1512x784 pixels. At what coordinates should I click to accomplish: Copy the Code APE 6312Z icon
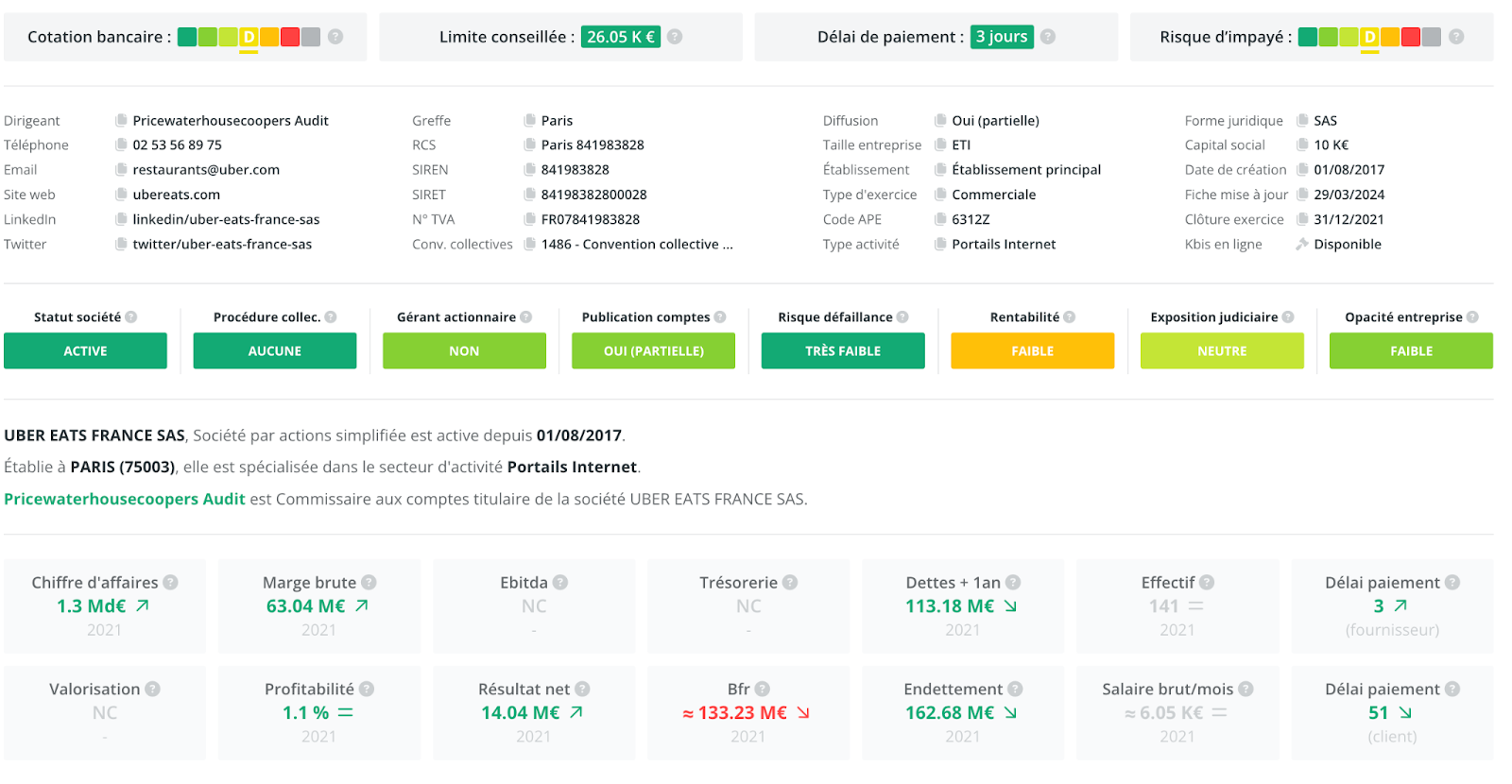click(940, 219)
